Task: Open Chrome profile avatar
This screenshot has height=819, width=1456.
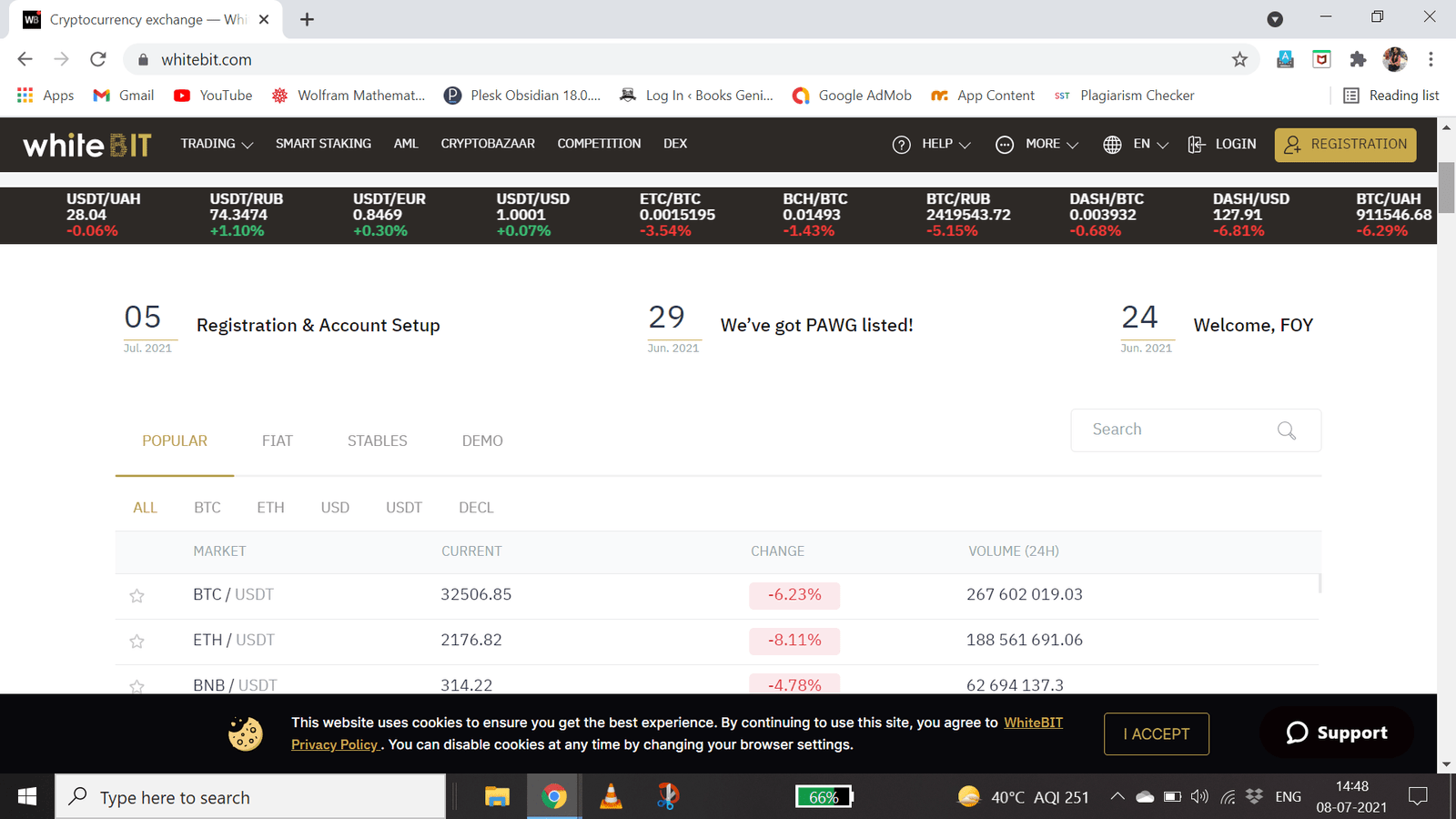Action: click(1394, 59)
